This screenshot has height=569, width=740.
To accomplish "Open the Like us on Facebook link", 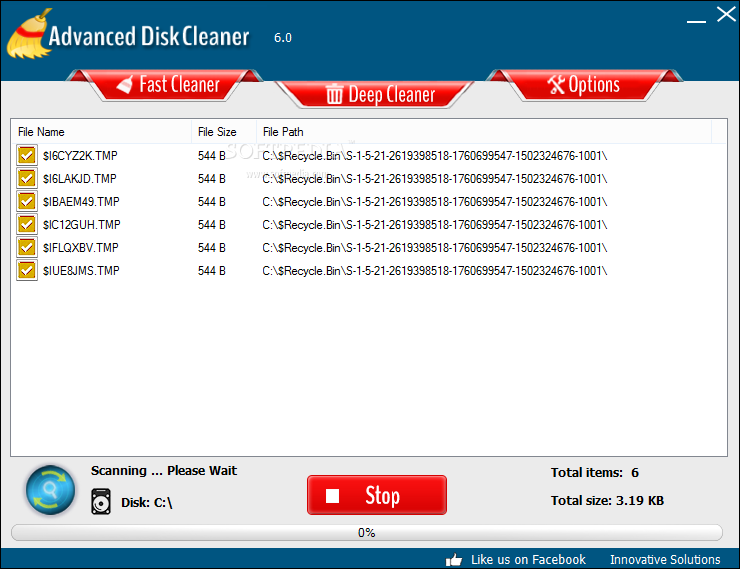I will point(528,560).
